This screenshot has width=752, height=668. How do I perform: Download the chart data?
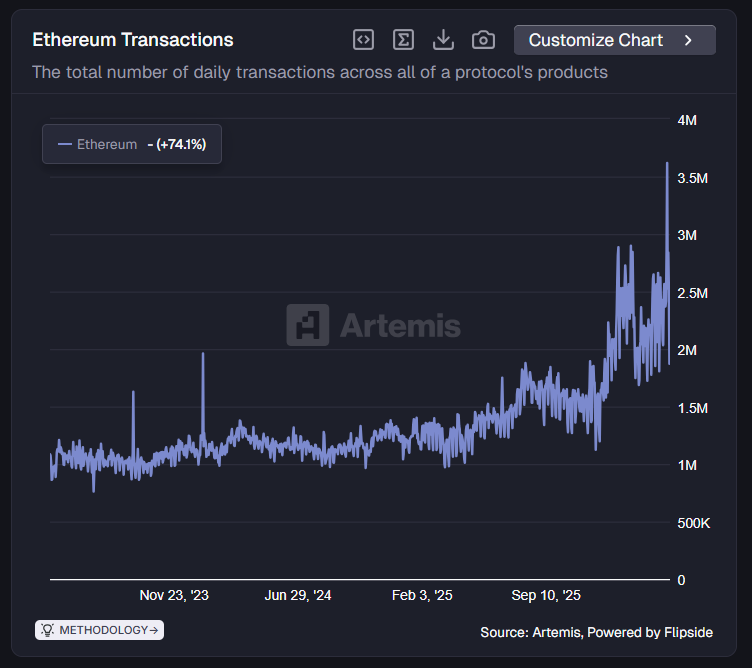(443, 40)
